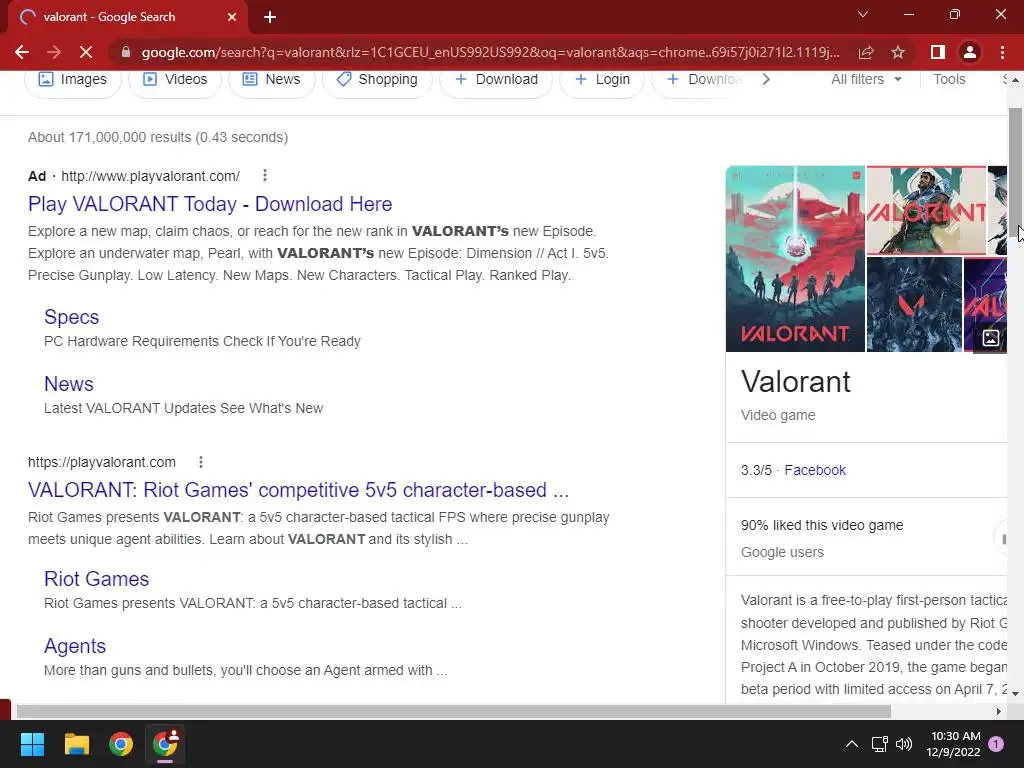Viewport: 1024px width, 768px height.
Task: Open the Chrome profile avatar
Action: 970,52
